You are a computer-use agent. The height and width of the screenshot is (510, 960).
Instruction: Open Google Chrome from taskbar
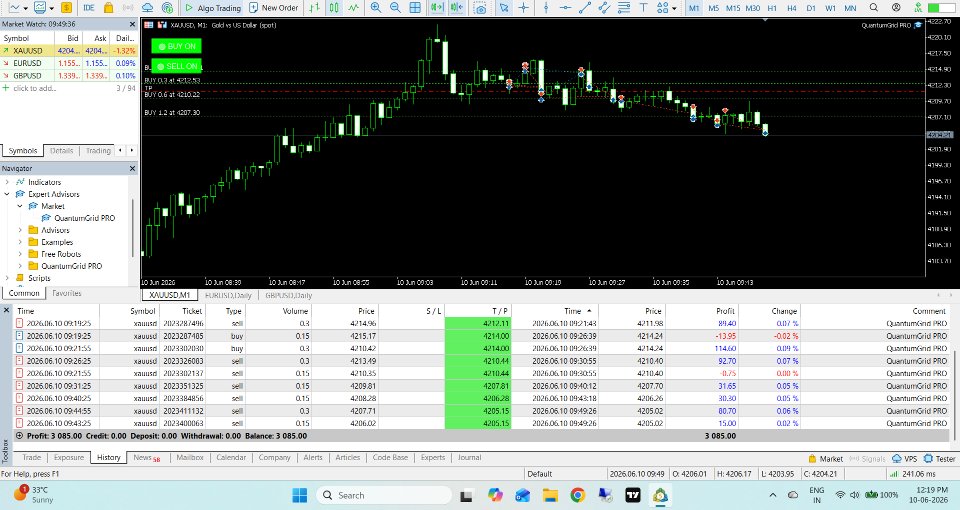(x=577, y=495)
